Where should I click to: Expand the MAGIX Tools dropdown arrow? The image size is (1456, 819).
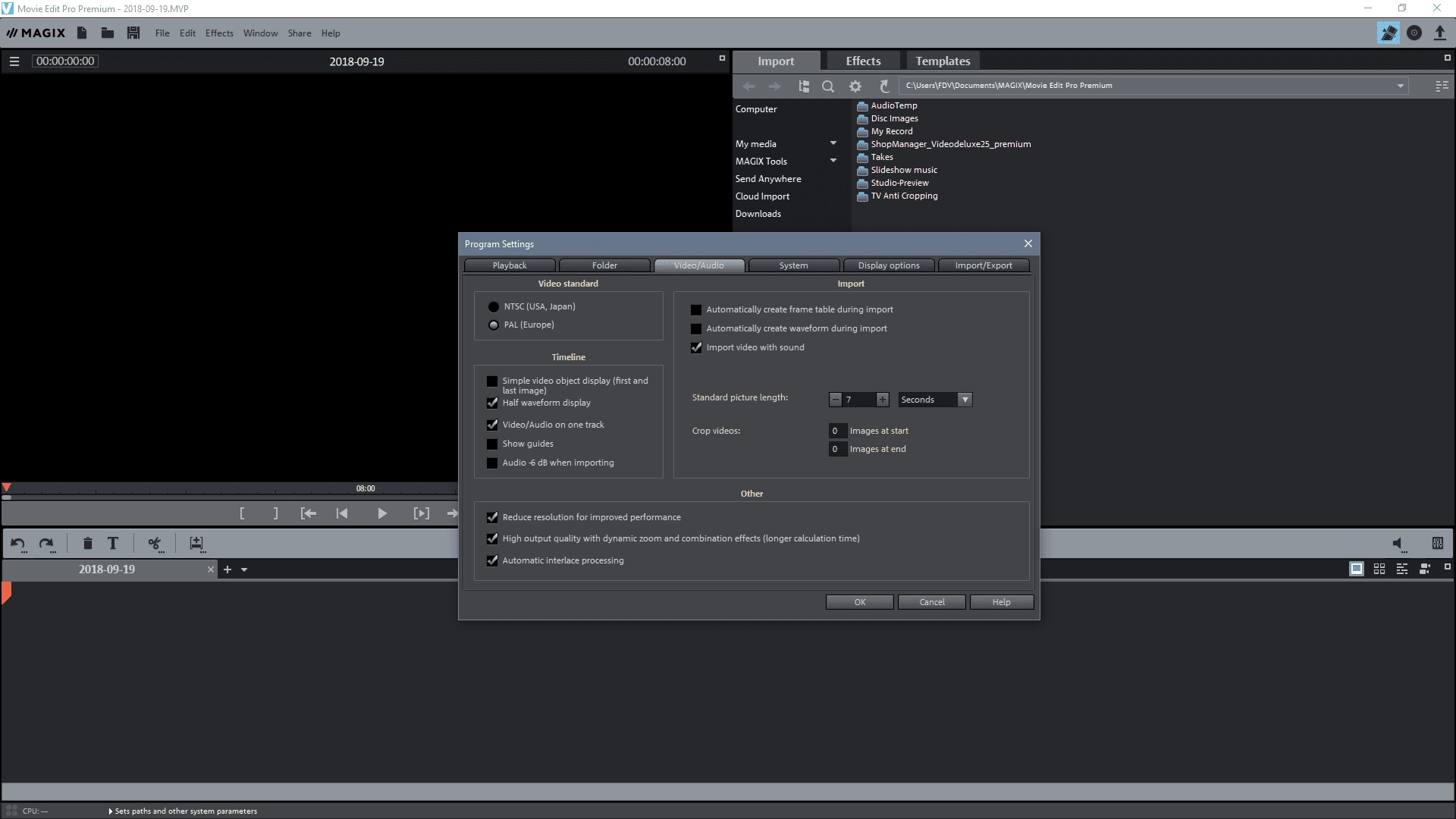tap(833, 161)
